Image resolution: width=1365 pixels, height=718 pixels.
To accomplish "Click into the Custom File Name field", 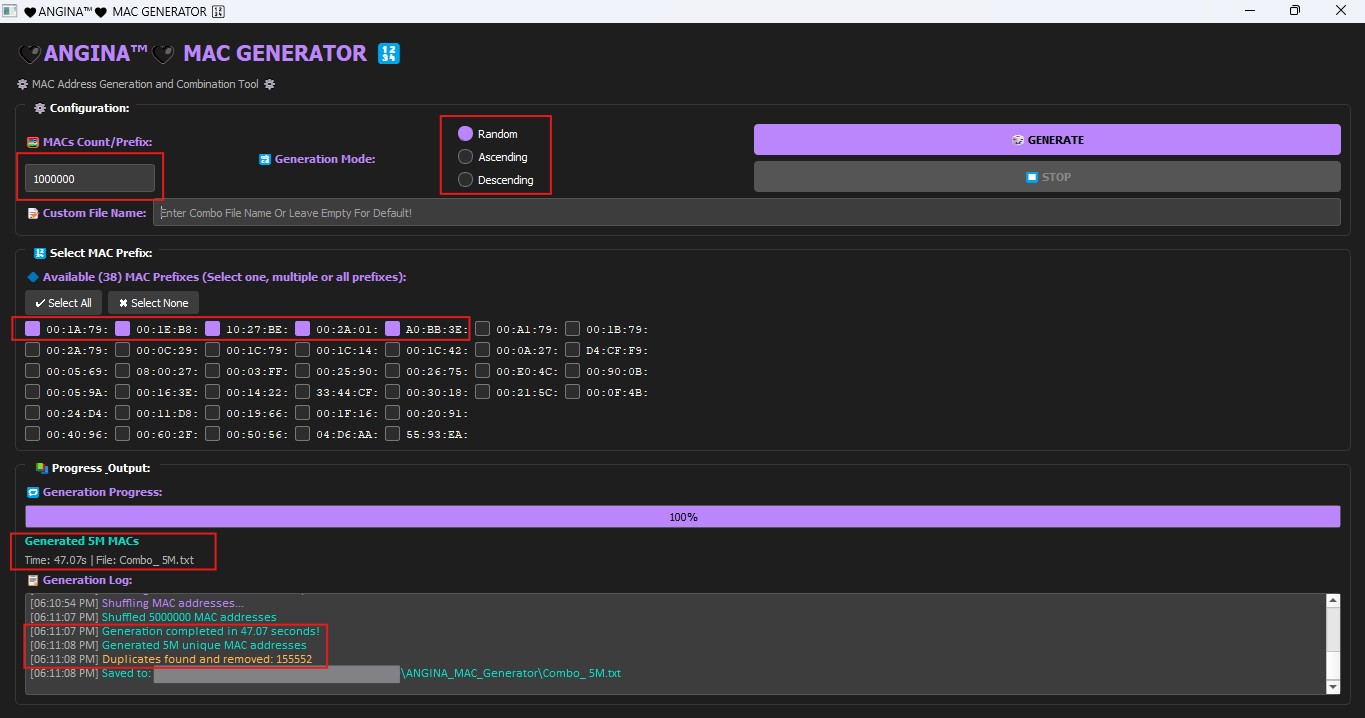I will coord(745,213).
